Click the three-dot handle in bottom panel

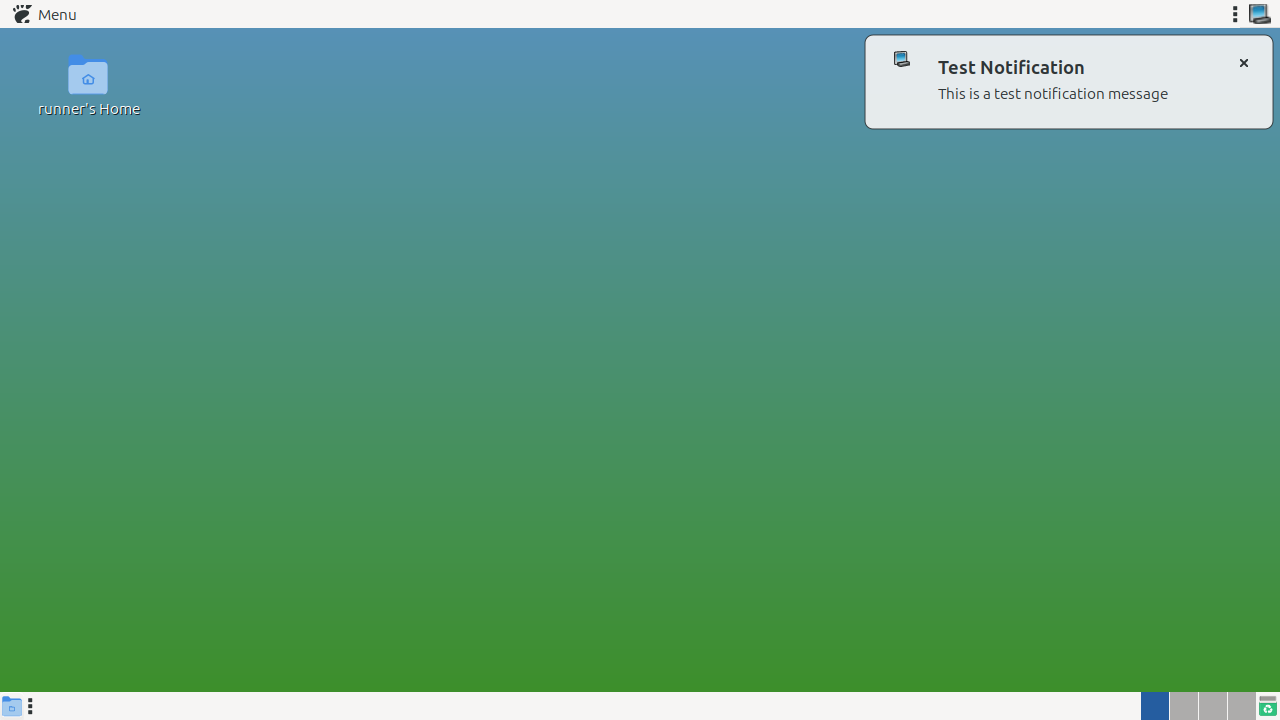30,706
